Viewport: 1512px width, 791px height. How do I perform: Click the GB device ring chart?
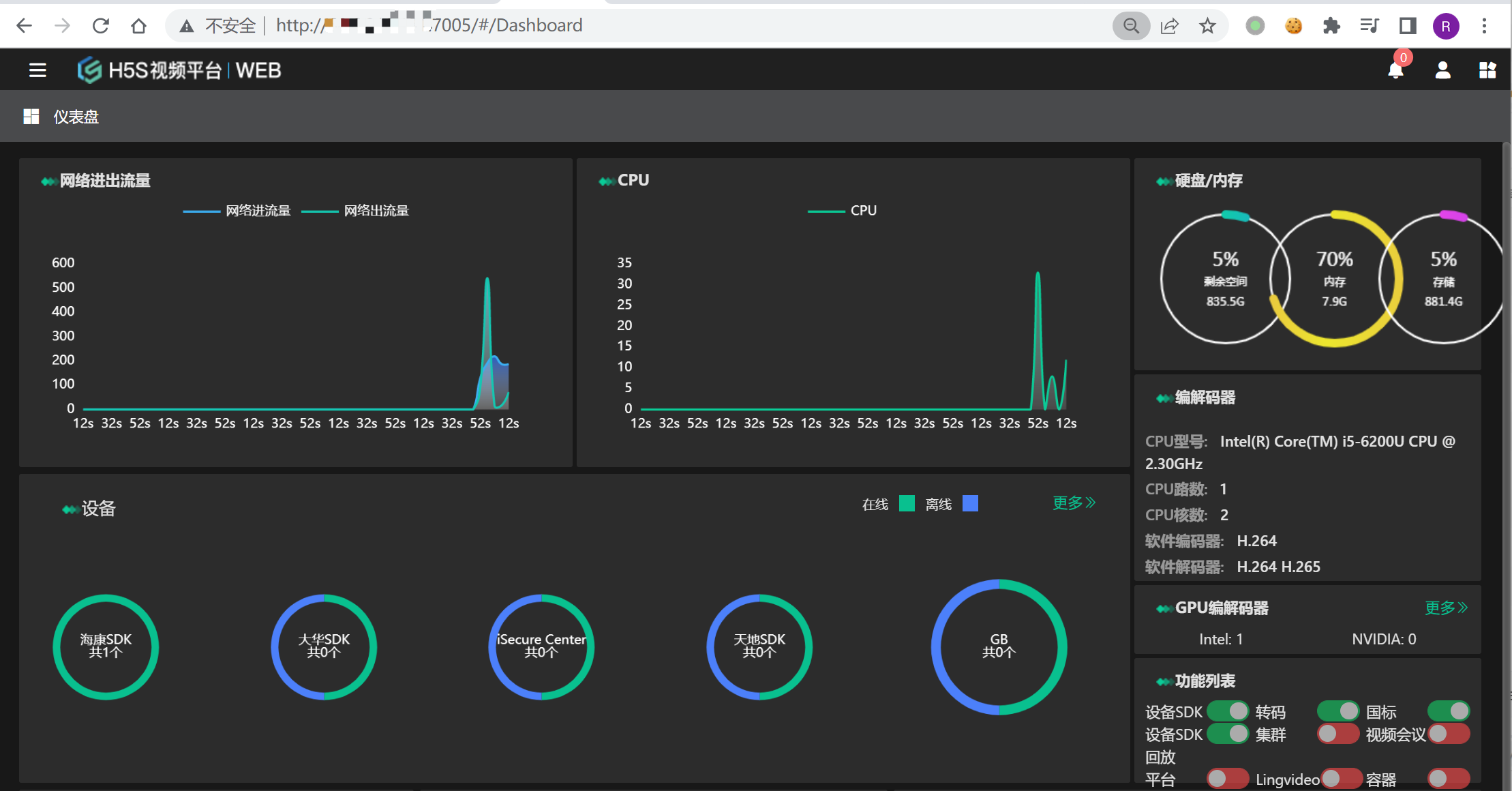[999, 646]
